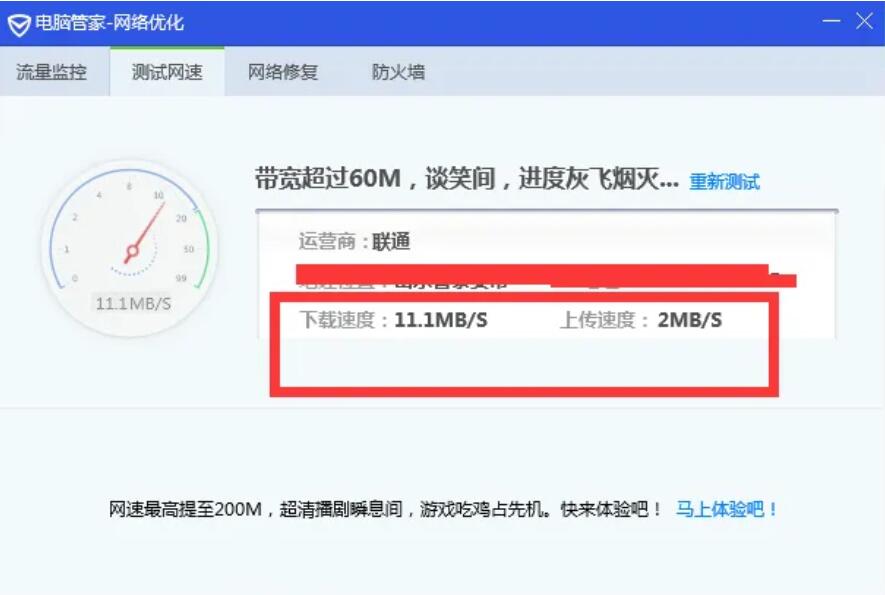Open the 马上体验吧! link

click(727, 509)
